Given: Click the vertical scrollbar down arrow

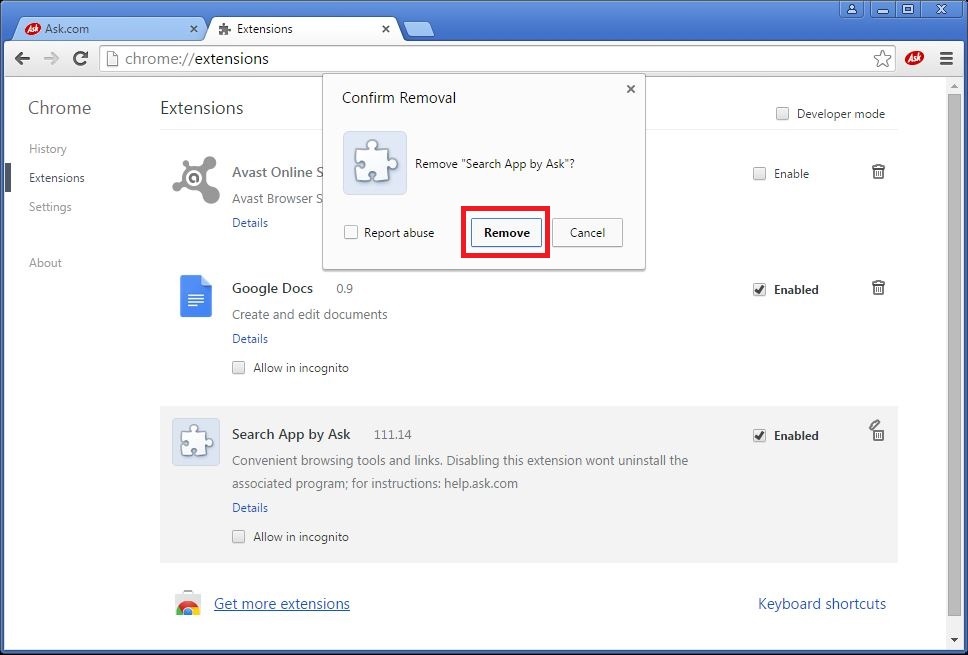Looking at the screenshot, I should tap(956, 640).
